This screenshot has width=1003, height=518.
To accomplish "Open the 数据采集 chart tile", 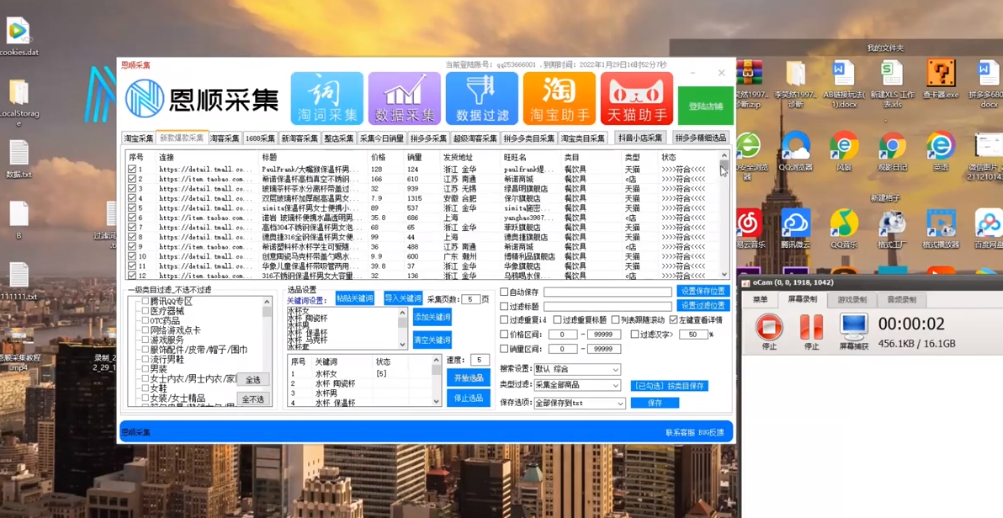I will click(x=404, y=98).
